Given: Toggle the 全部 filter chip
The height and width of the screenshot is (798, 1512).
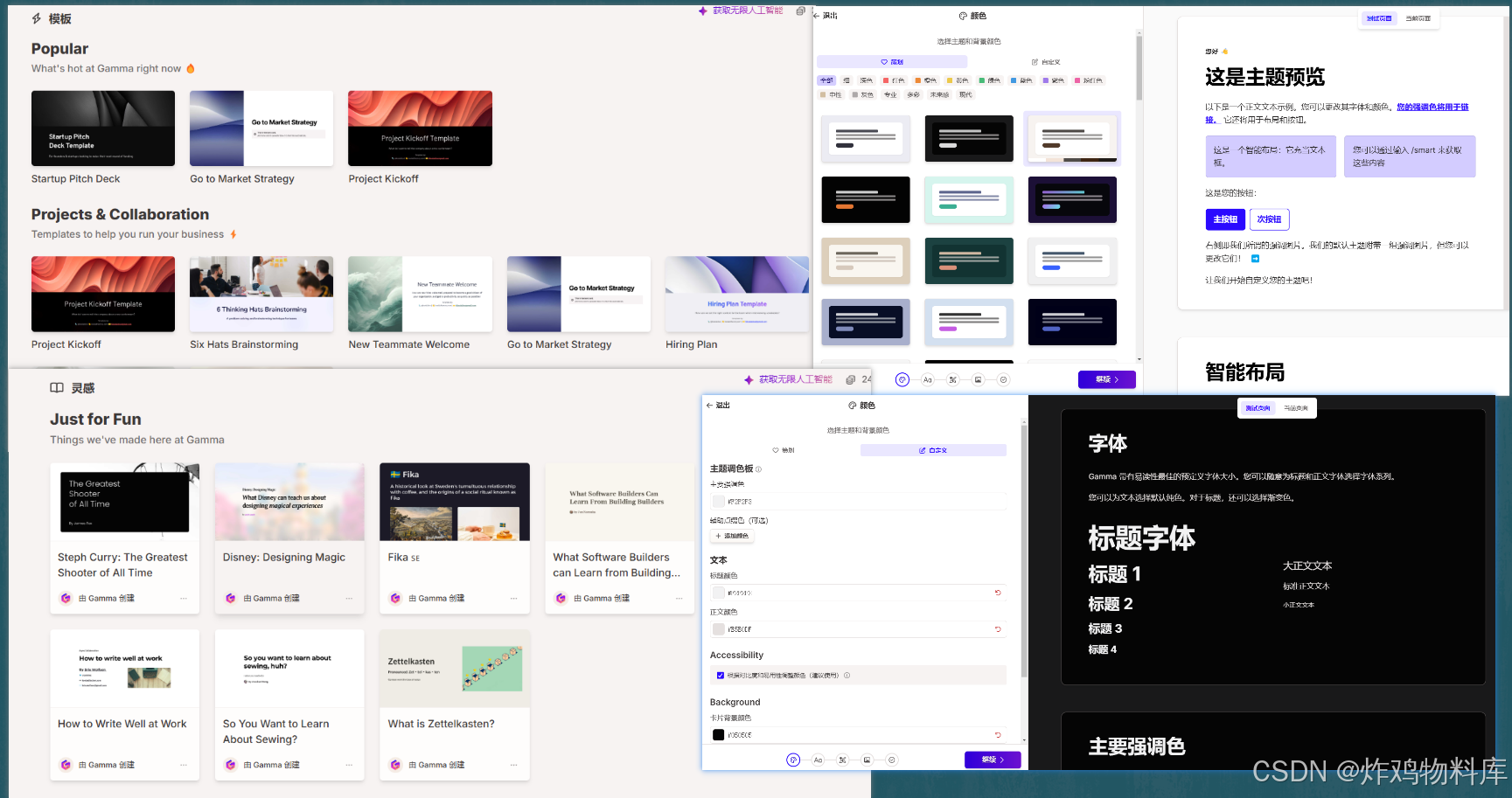Looking at the screenshot, I should pos(826,80).
